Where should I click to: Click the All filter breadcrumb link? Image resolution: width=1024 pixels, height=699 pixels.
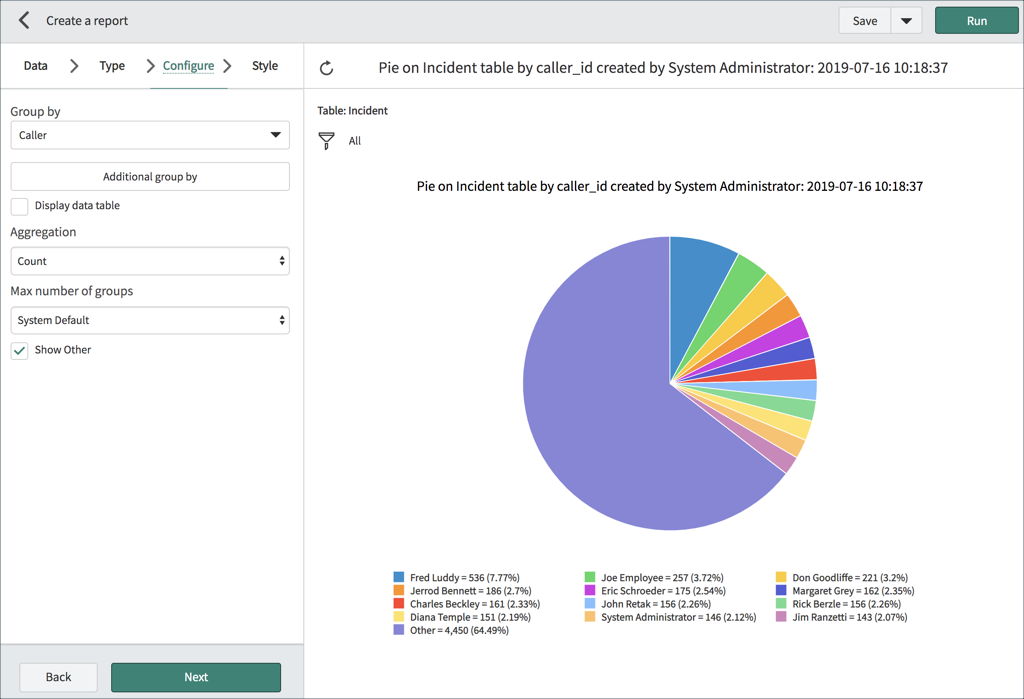point(354,141)
